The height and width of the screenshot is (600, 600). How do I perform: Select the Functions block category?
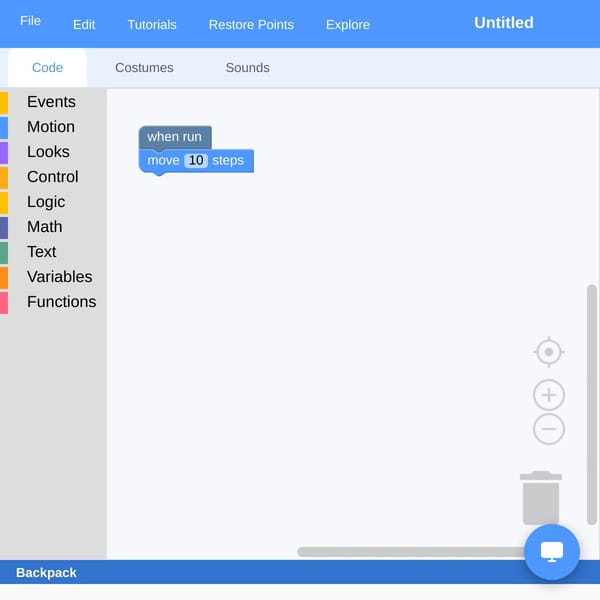click(53, 302)
